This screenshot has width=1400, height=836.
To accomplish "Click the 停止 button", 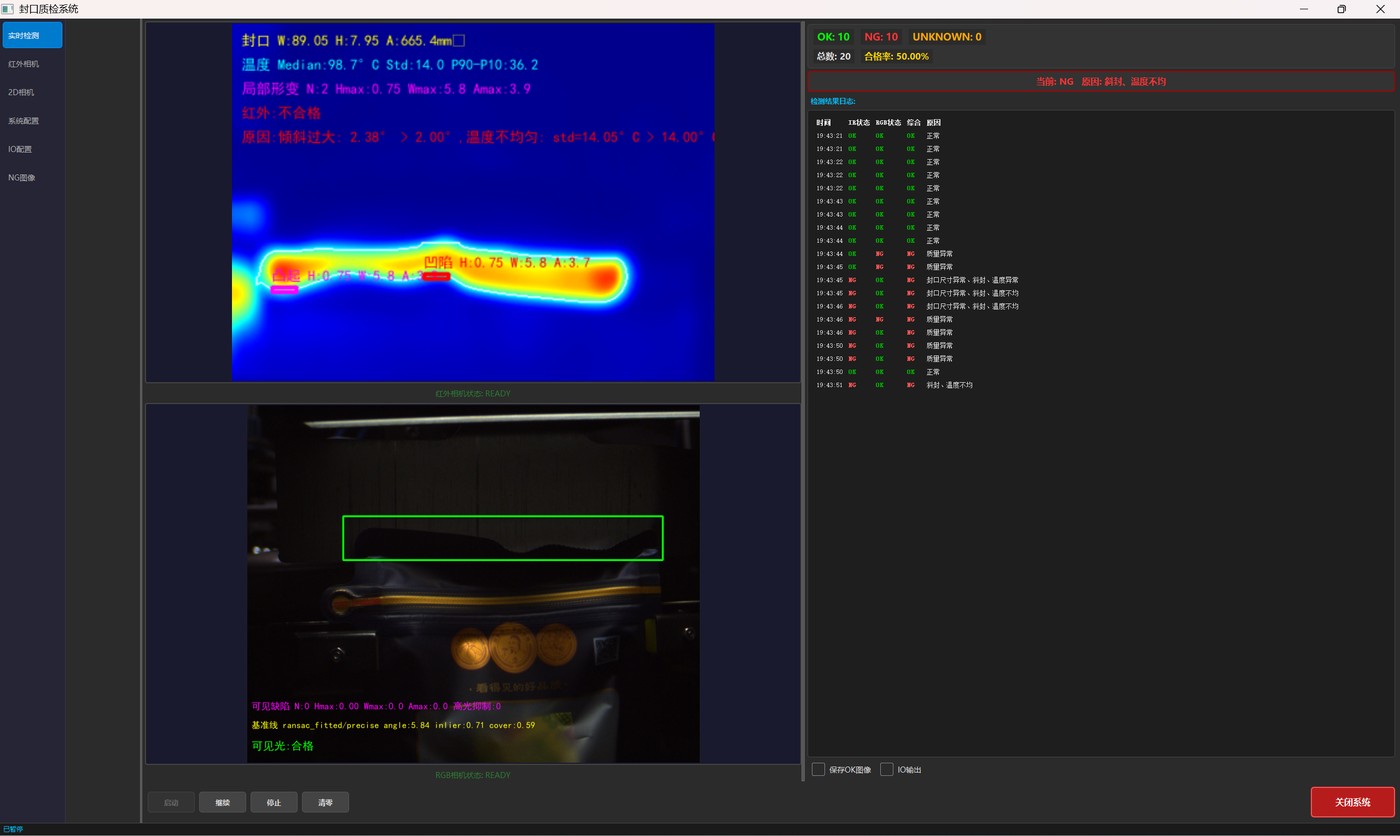I will pyautogui.click(x=274, y=802).
